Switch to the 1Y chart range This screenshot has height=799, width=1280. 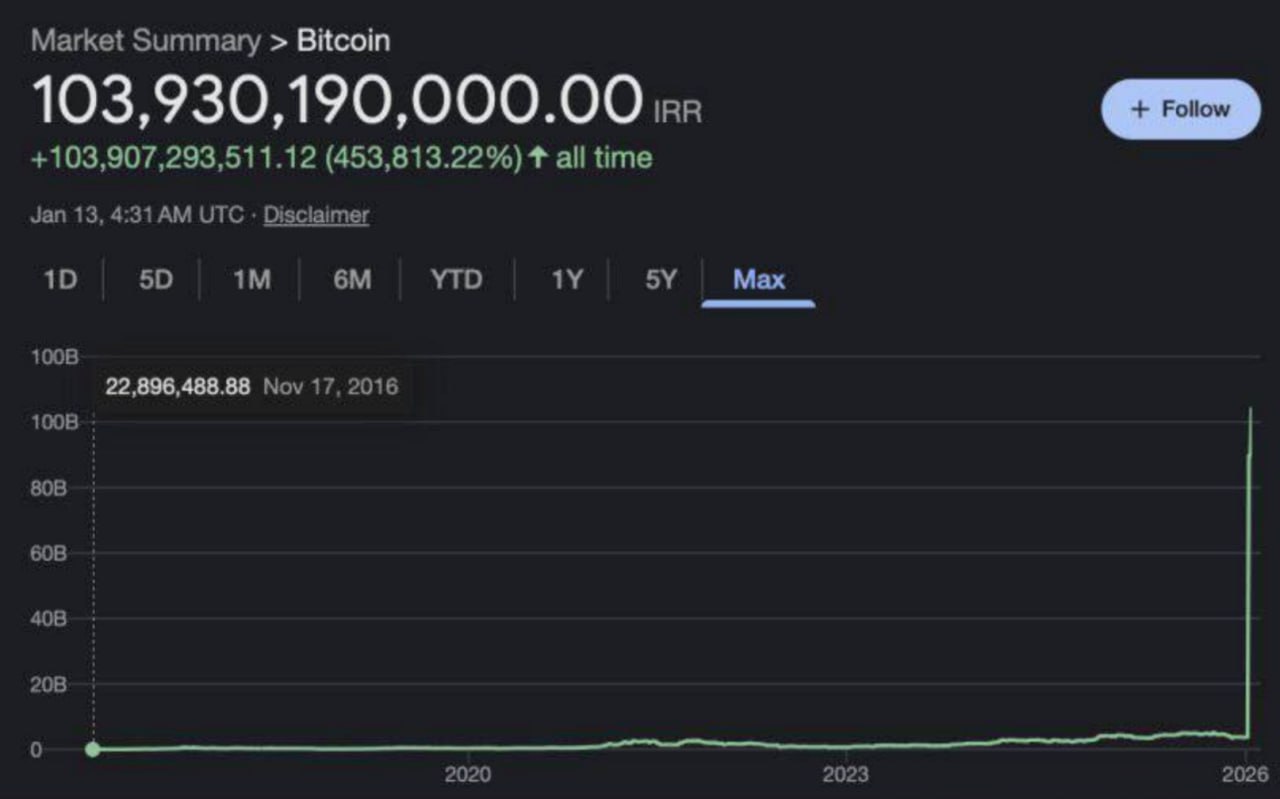tap(566, 279)
